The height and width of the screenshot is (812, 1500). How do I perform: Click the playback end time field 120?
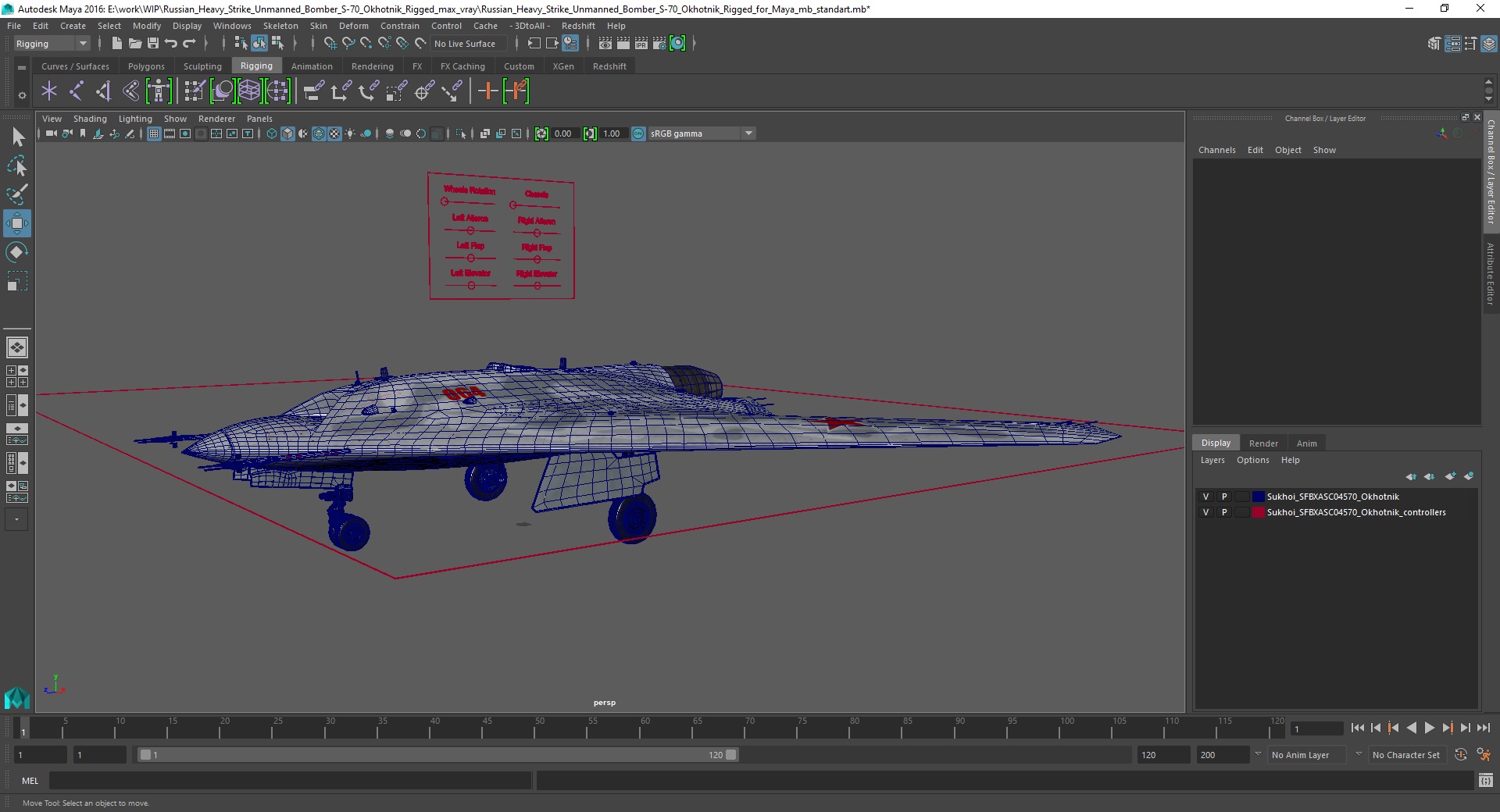pyautogui.click(x=1162, y=755)
